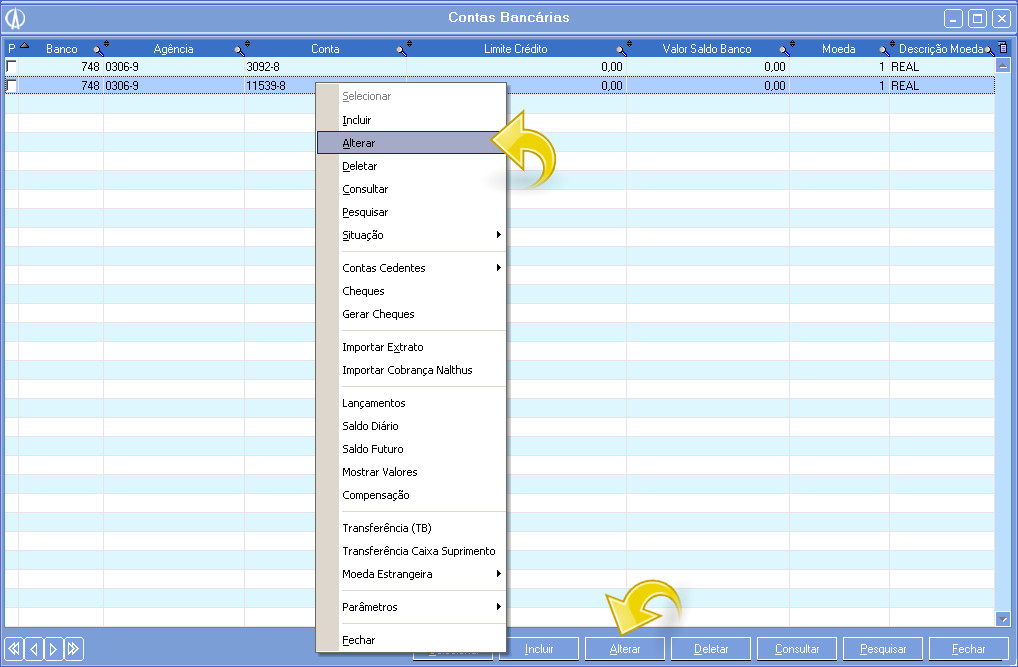This screenshot has width=1018, height=667.
Task: Go to previous record arrow
Action: [34, 648]
